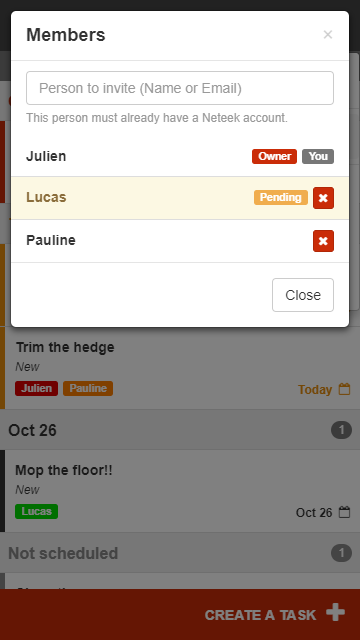Click the You badge next to Julien

(x=318, y=156)
